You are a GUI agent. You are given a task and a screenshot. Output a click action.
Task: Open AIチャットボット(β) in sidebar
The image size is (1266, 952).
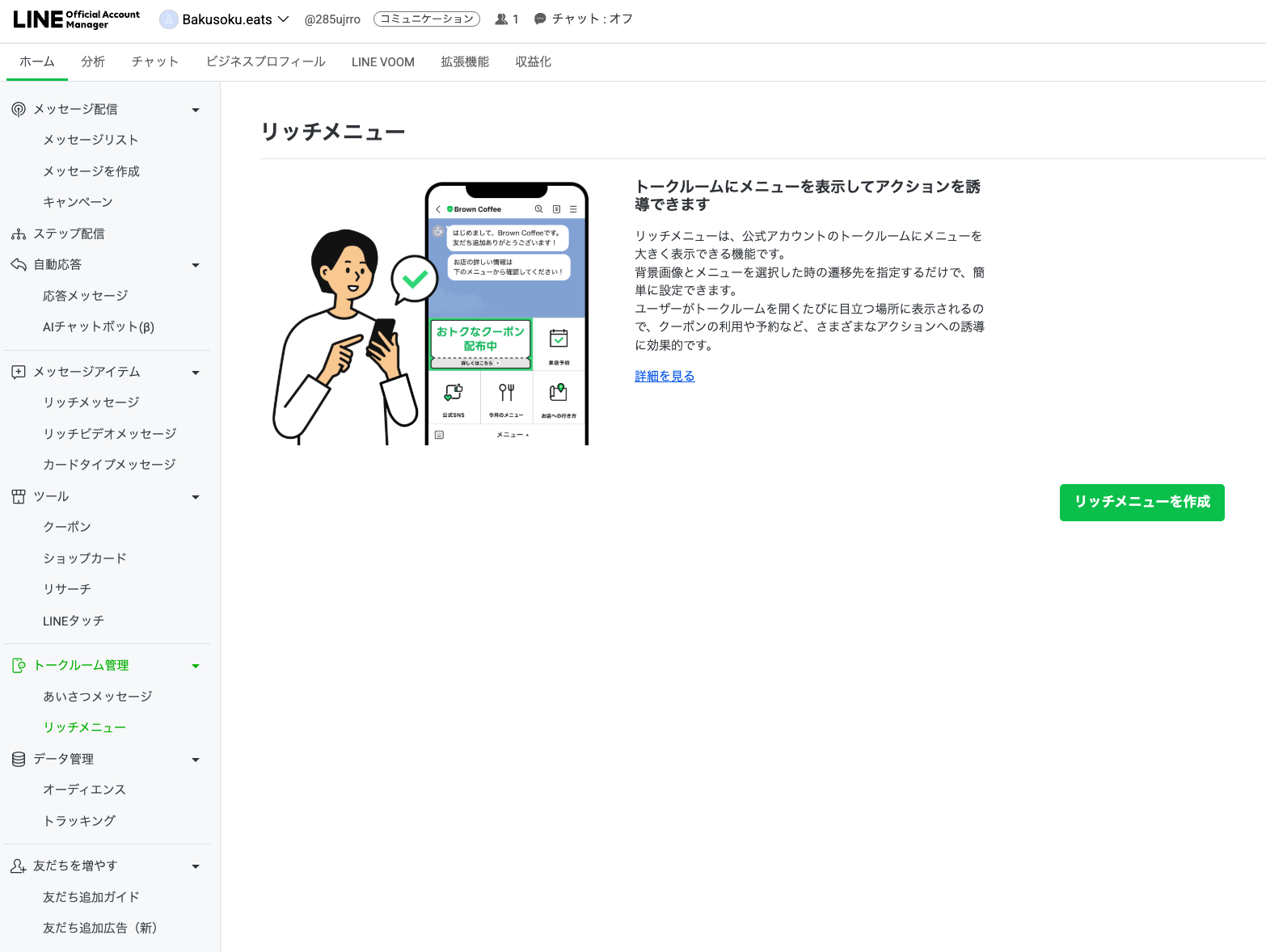(99, 326)
